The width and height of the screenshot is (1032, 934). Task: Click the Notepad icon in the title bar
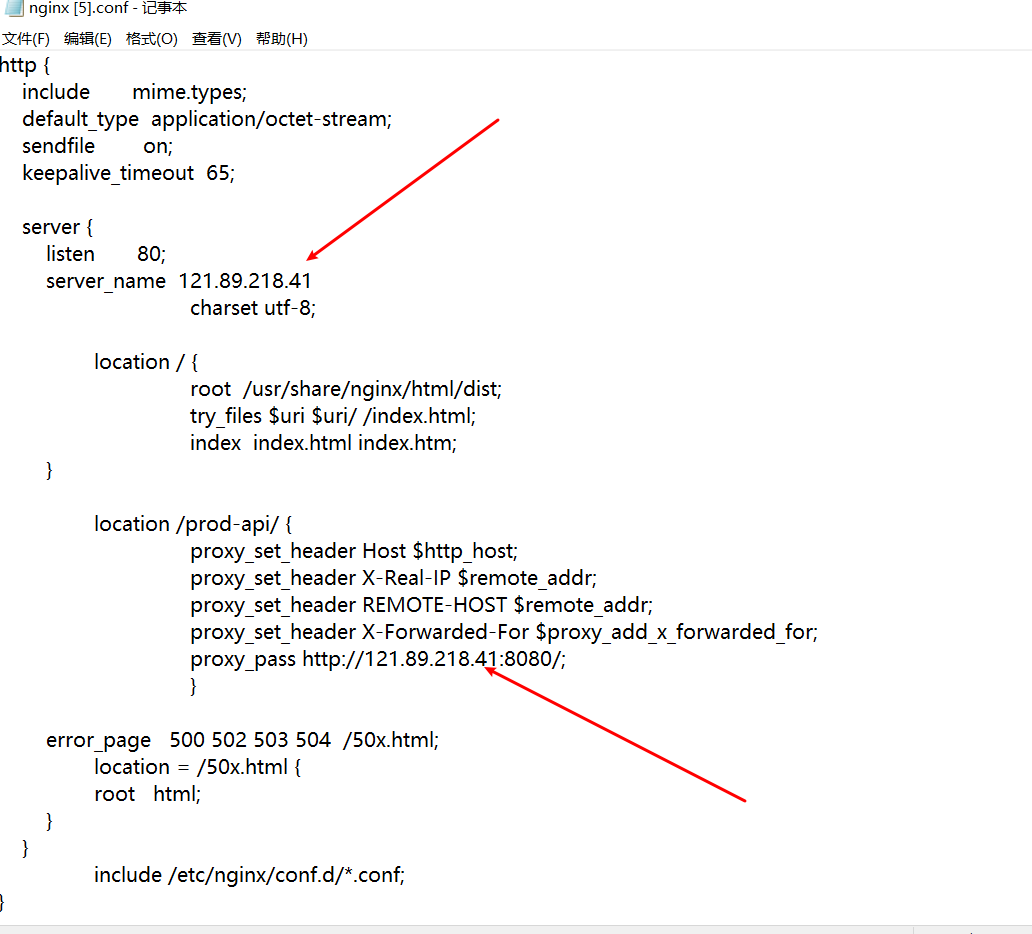point(14,7)
